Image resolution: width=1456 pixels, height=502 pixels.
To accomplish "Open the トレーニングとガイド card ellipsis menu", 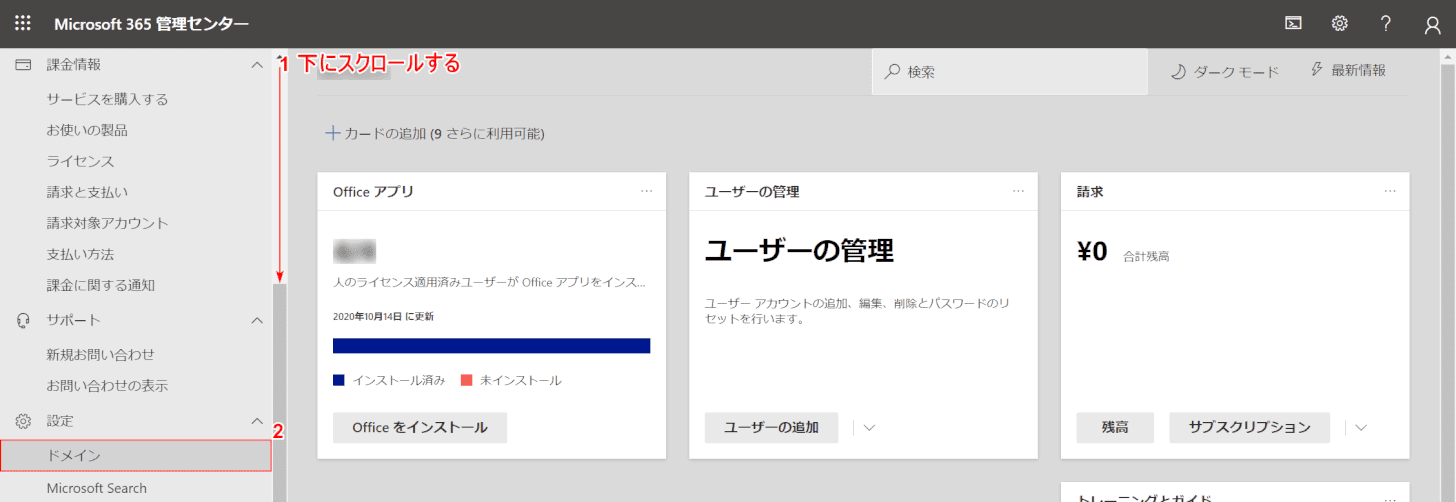I will 1390,498.
